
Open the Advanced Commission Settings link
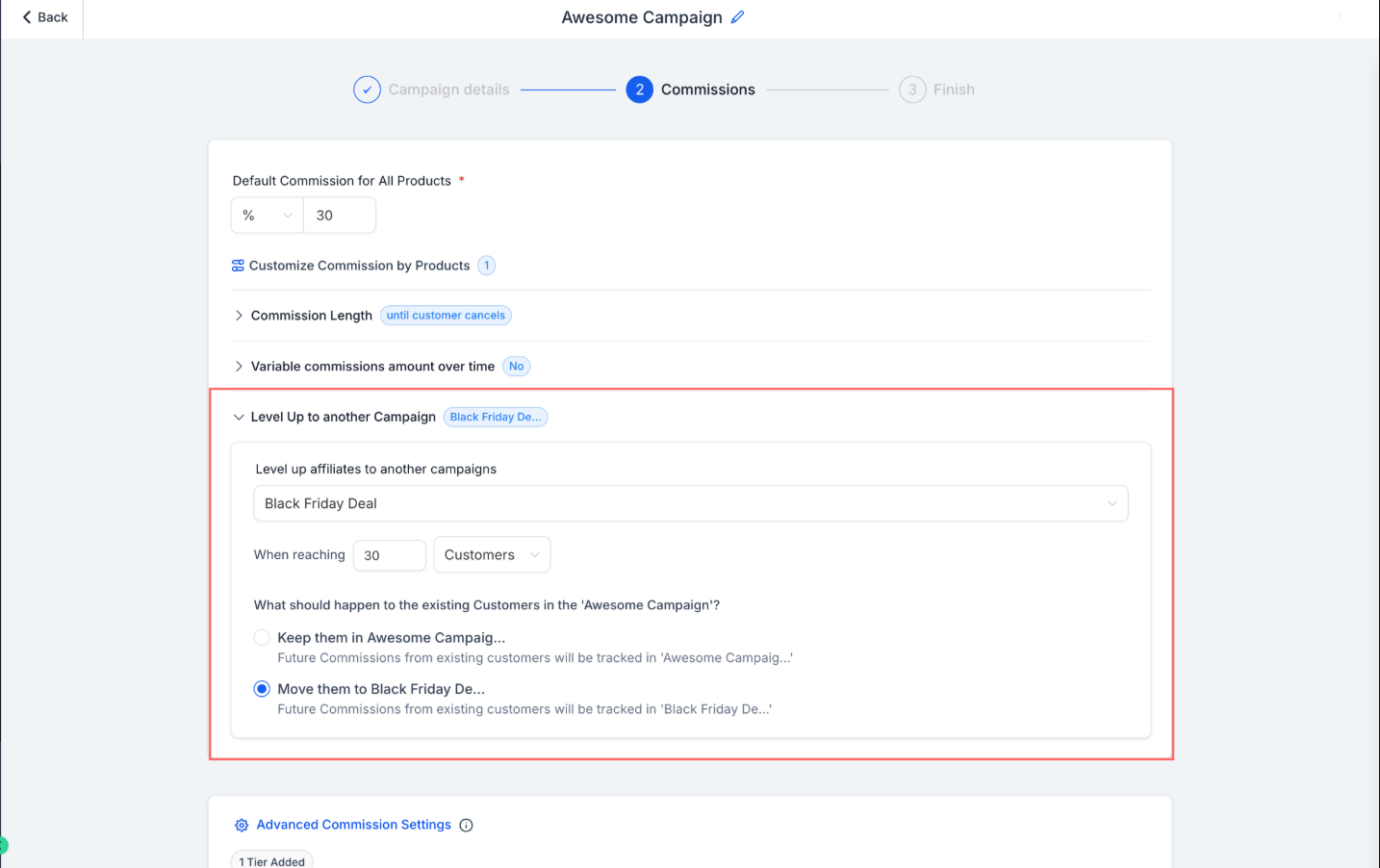click(x=353, y=825)
